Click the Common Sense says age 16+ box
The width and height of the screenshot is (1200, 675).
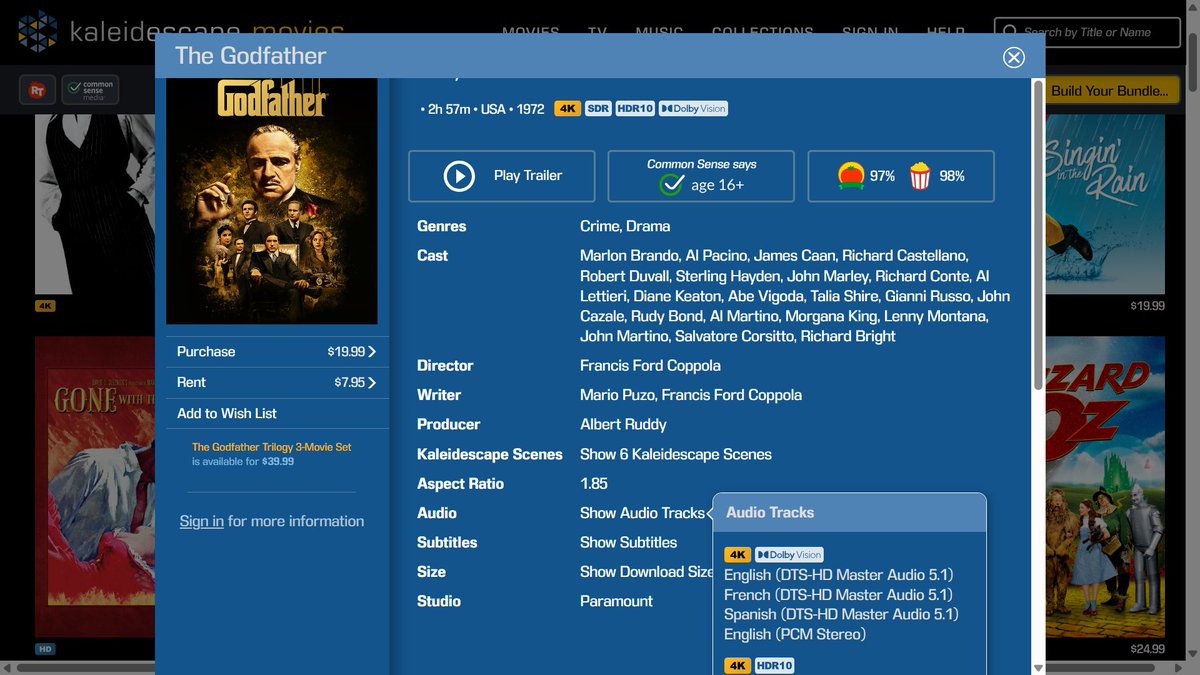tap(701, 176)
